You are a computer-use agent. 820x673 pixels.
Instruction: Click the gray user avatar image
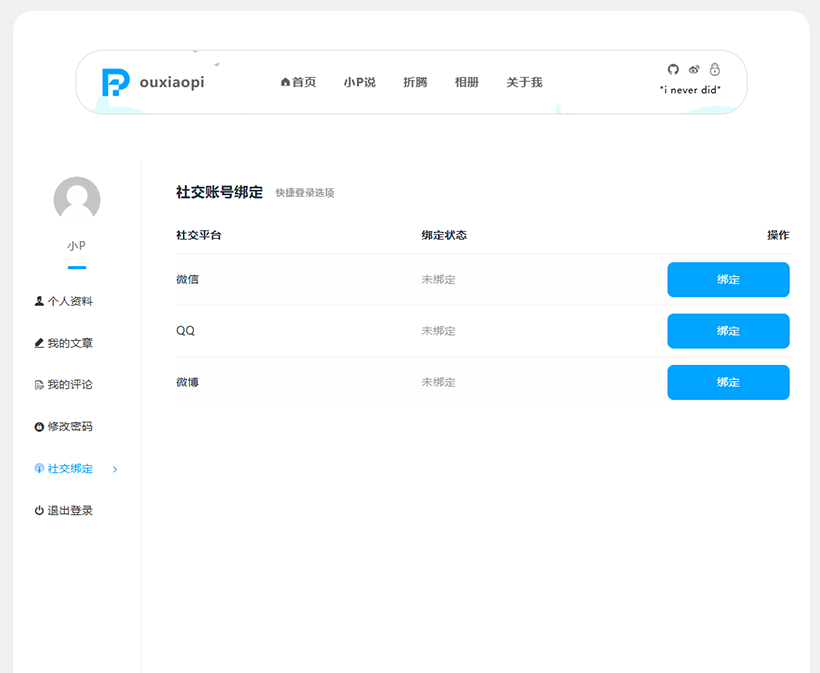[x=77, y=199]
